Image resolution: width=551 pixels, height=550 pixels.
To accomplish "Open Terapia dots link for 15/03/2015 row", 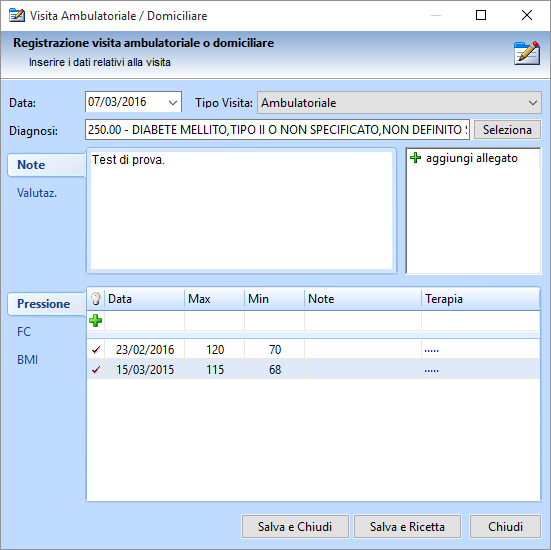I will click(432, 370).
